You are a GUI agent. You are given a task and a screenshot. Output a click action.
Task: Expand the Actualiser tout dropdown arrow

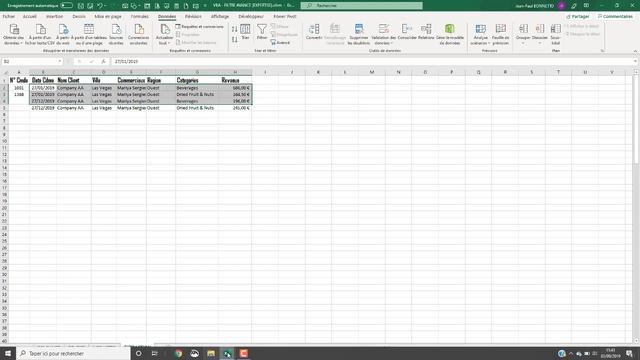tap(169, 43)
